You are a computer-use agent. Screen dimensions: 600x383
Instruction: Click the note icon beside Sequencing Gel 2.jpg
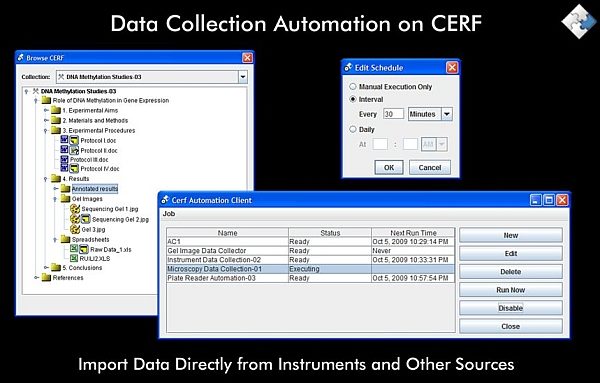86,219
